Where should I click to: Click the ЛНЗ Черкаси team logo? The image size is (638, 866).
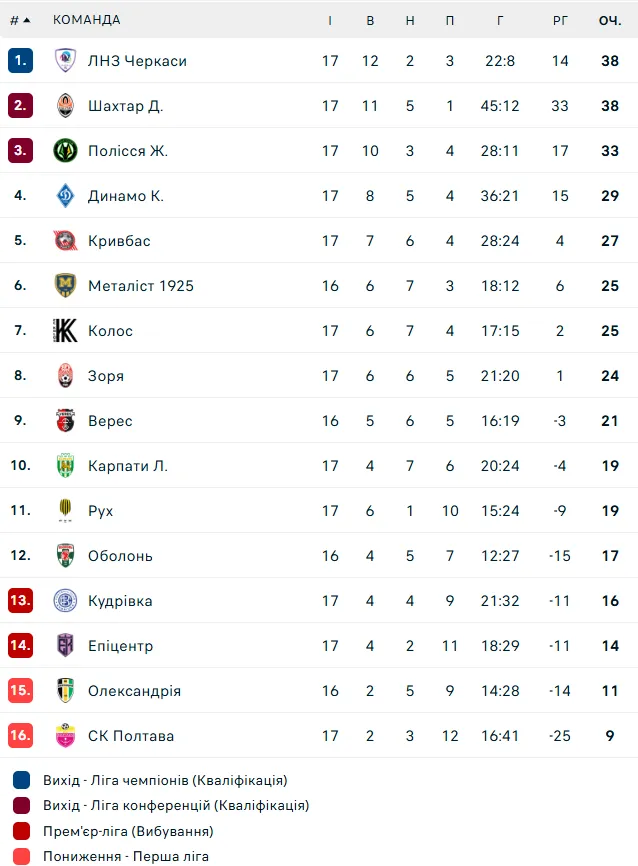pyautogui.click(x=65, y=61)
